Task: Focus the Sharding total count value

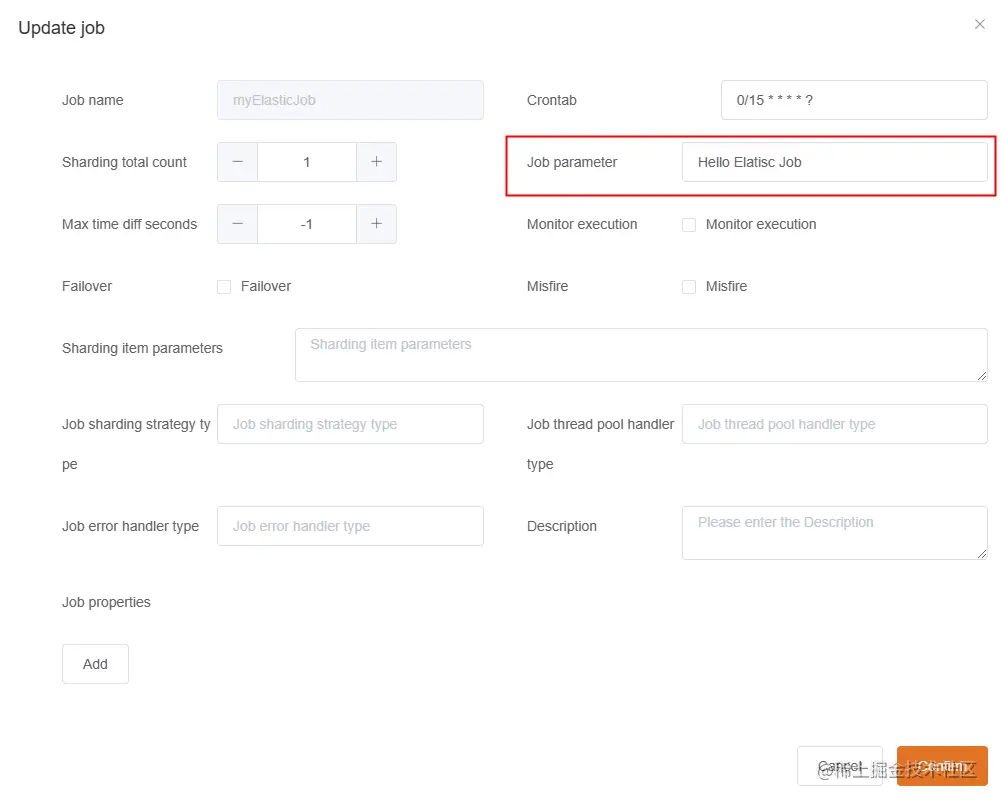Action: click(x=307, y=162)
